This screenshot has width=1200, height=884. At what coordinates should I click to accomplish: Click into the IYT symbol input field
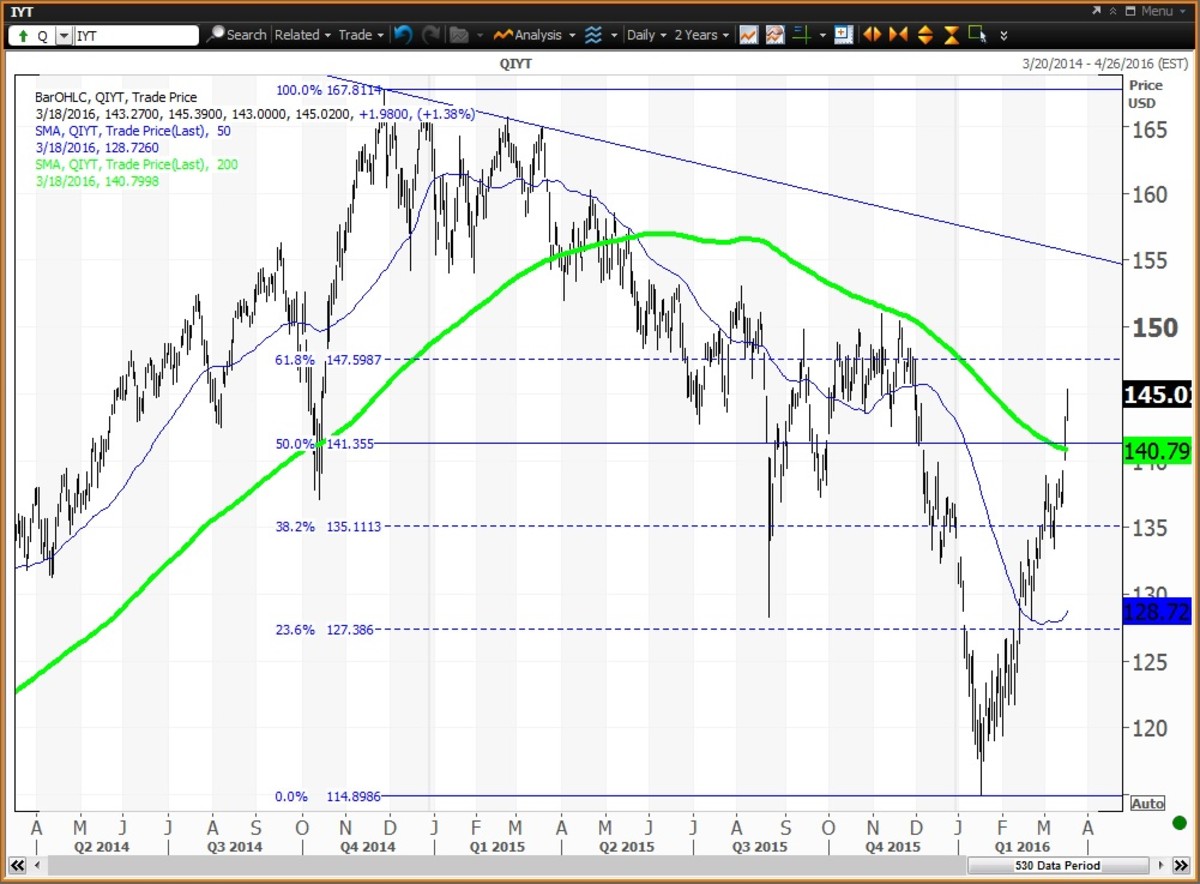pyautogui.click(x=136, y=35)
